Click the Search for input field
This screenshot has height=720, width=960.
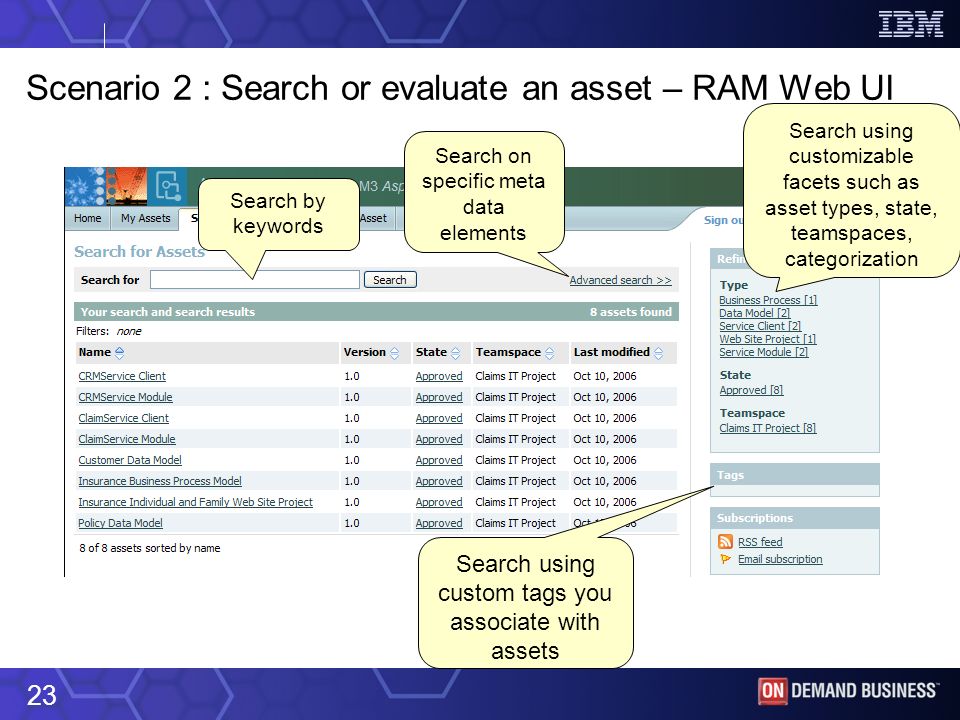255,280
